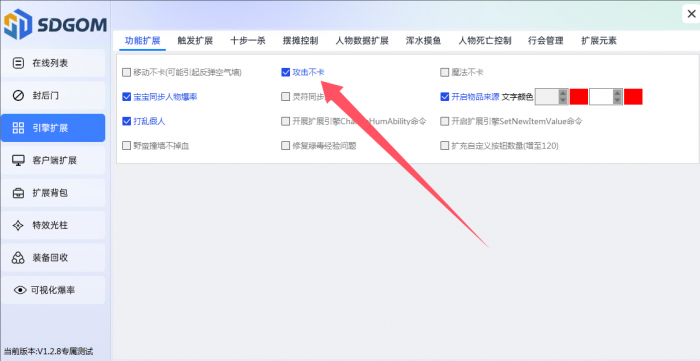Viewport: 700px width, 361px height.
Task: Select 封后门 sidebar item
Action: tap(53, 95)
